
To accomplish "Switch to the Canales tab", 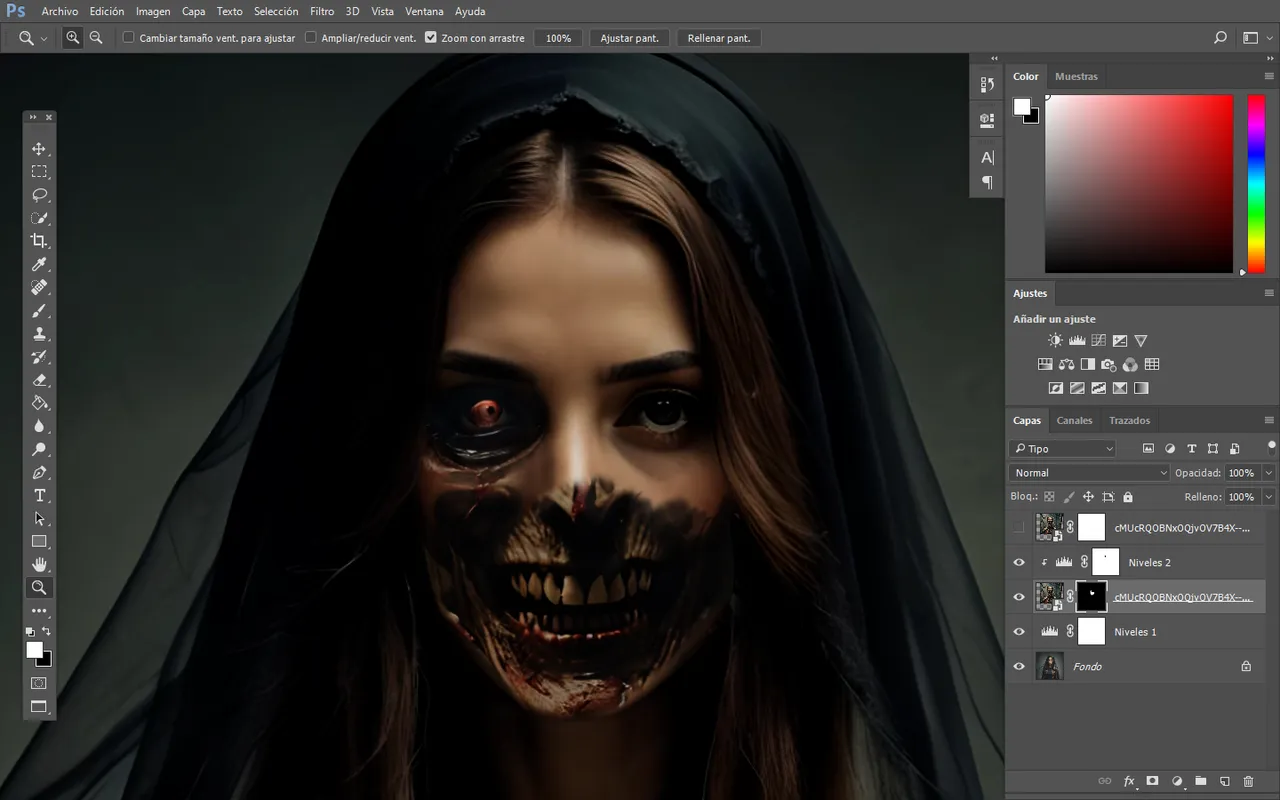I will pyautogui.click(x=1075, y=421).
